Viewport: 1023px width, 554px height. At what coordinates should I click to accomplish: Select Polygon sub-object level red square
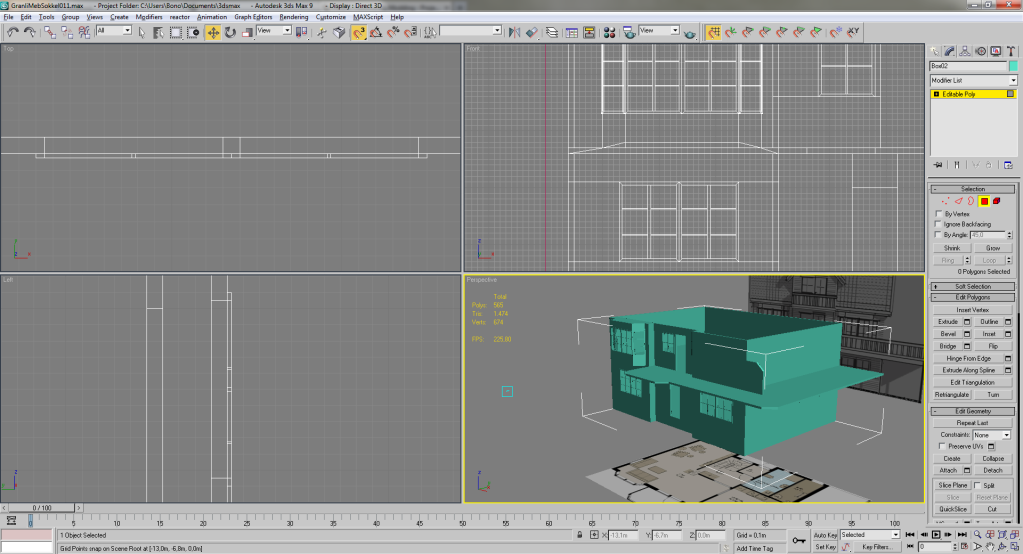click(984, 201)
